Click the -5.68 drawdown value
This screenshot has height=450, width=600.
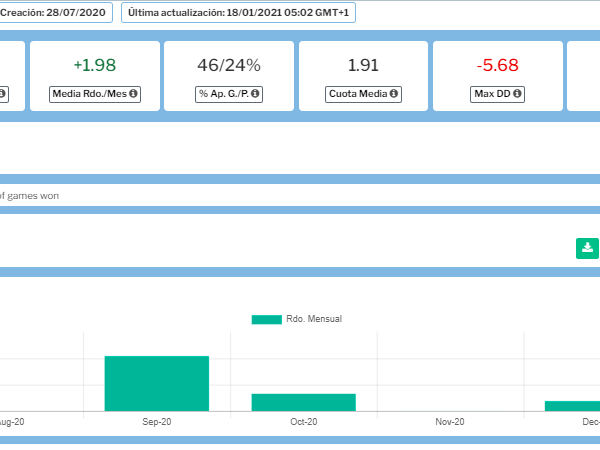coord(497,65)
